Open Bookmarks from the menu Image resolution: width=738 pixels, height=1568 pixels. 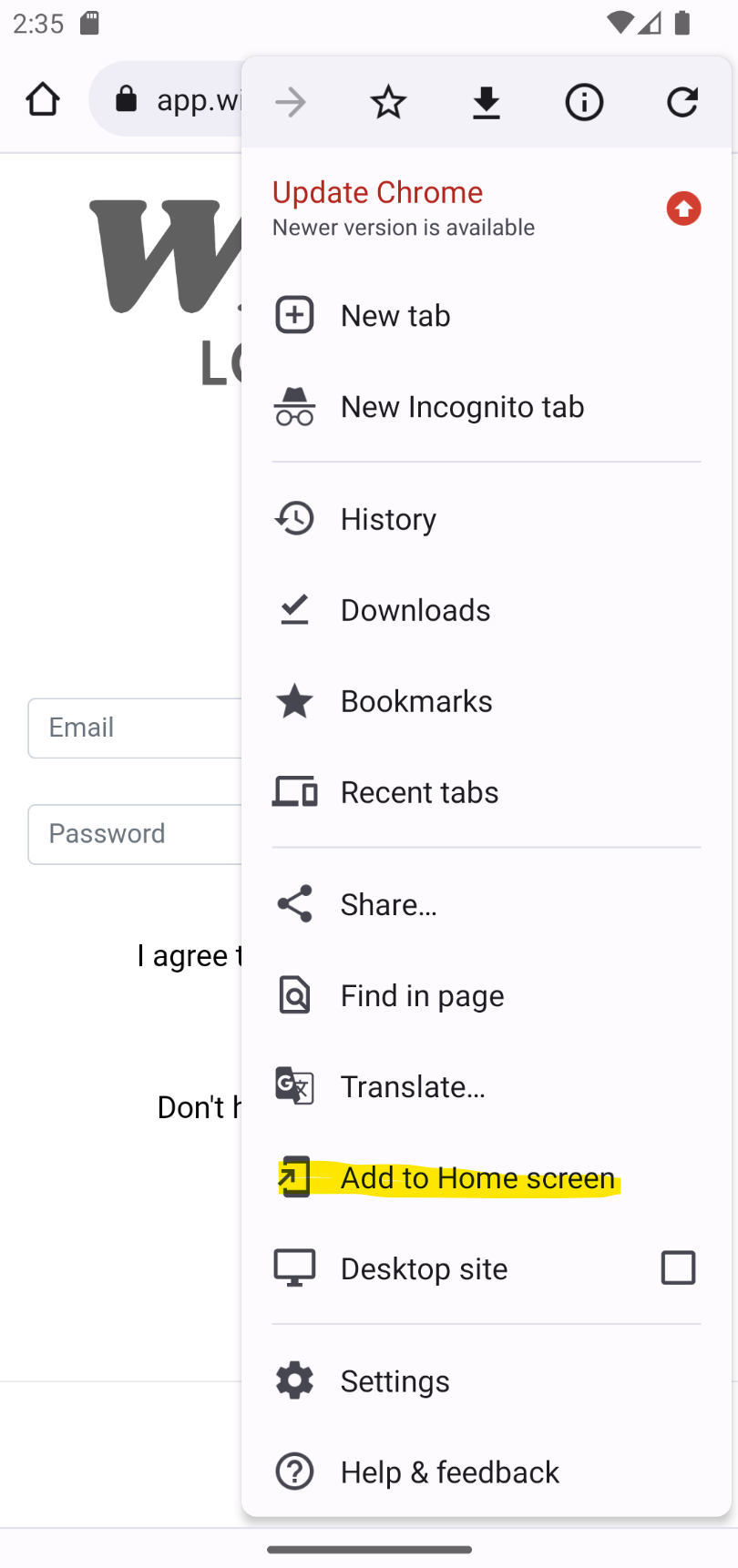click(x=487, y=701)
